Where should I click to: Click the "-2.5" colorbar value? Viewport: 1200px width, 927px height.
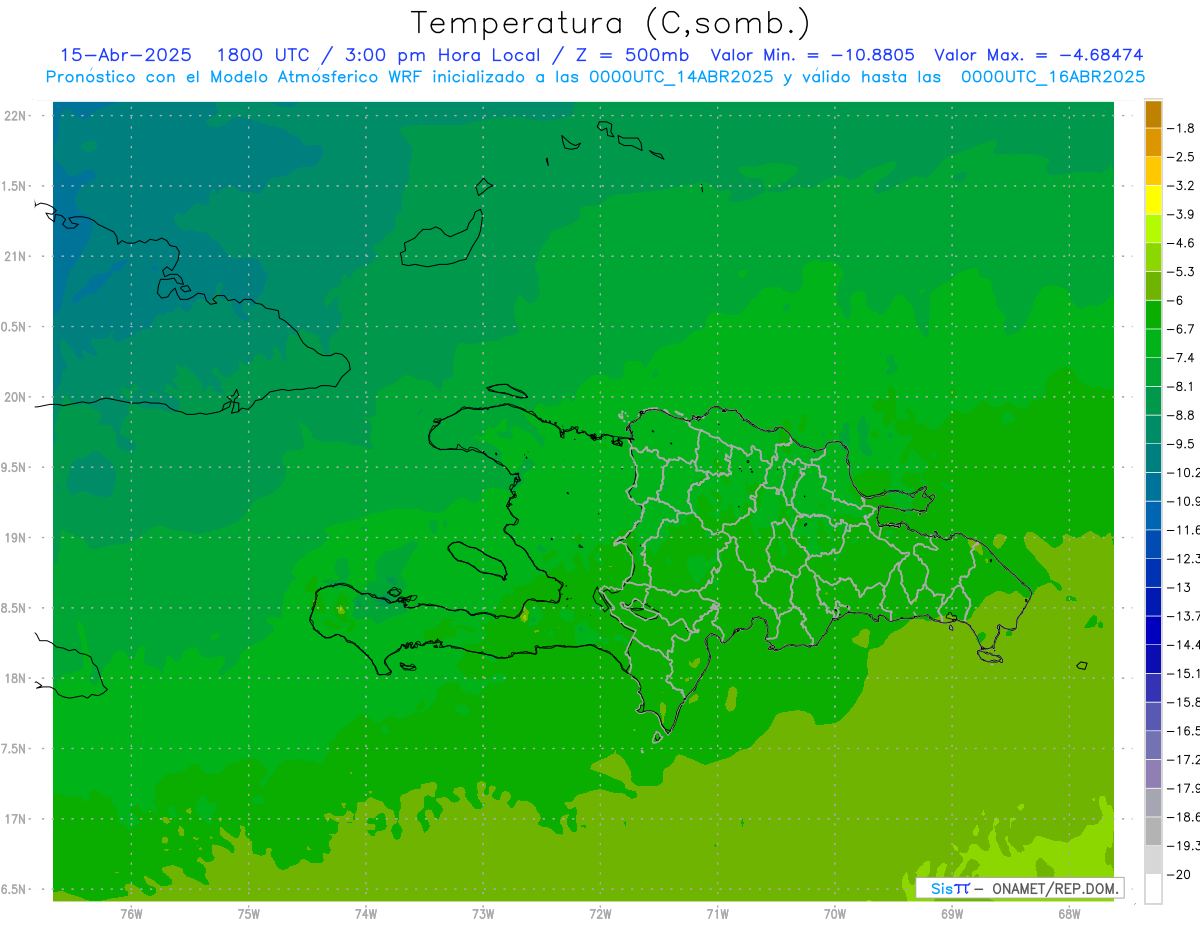(1181, 157)
